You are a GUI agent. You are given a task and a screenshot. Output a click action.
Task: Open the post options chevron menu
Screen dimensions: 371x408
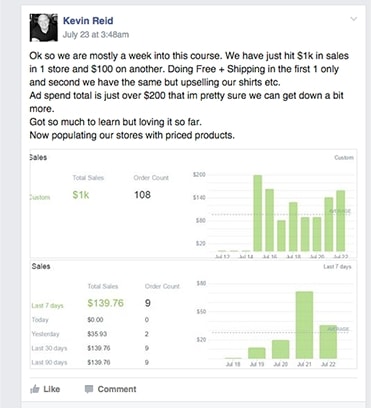pyautogui.click(x=354, y=19)
